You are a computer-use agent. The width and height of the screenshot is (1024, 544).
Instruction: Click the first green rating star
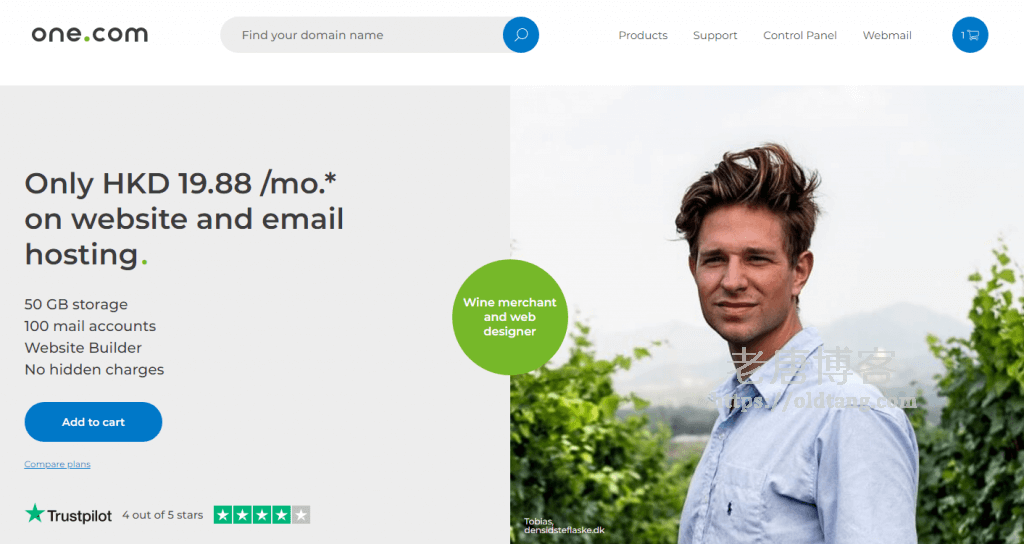click(x=223, y=515)
